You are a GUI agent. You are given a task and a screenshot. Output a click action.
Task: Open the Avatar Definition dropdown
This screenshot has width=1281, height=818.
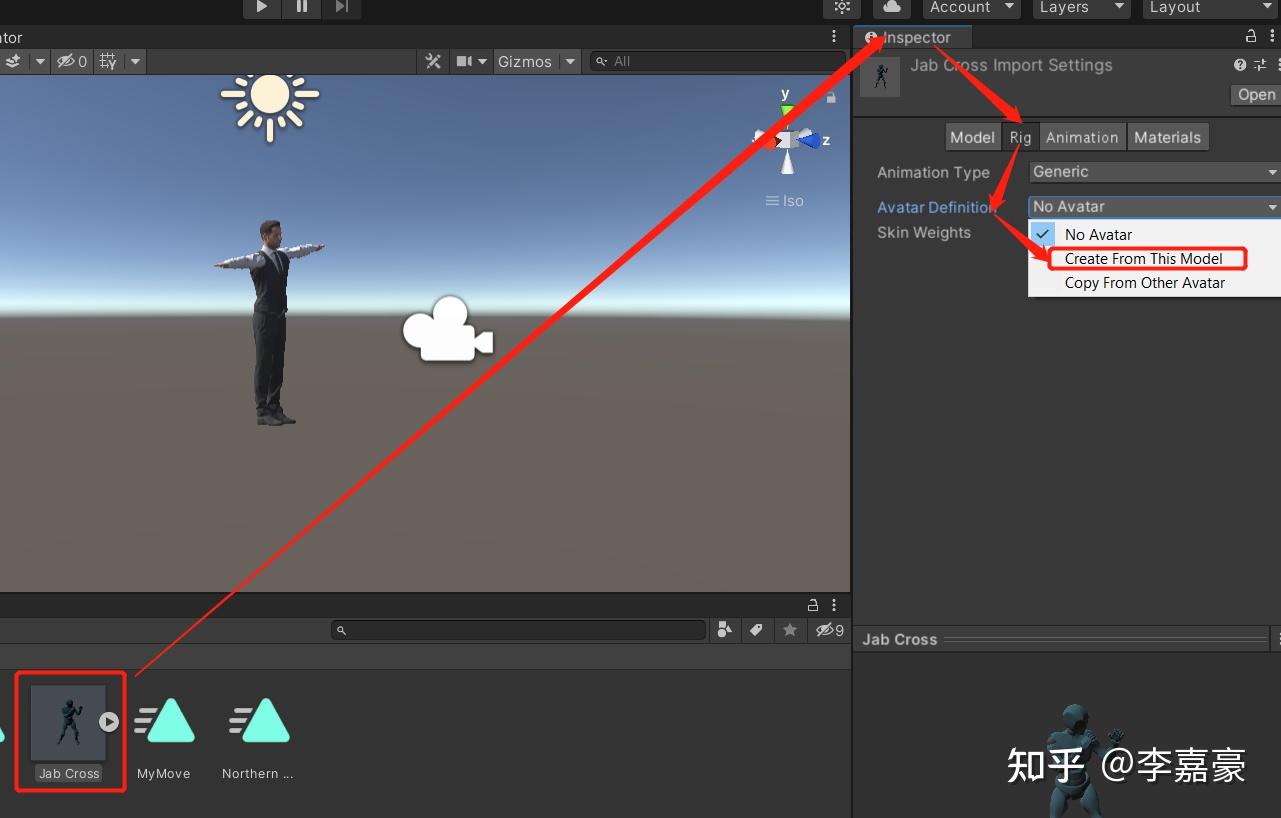tap(1150, 206)
